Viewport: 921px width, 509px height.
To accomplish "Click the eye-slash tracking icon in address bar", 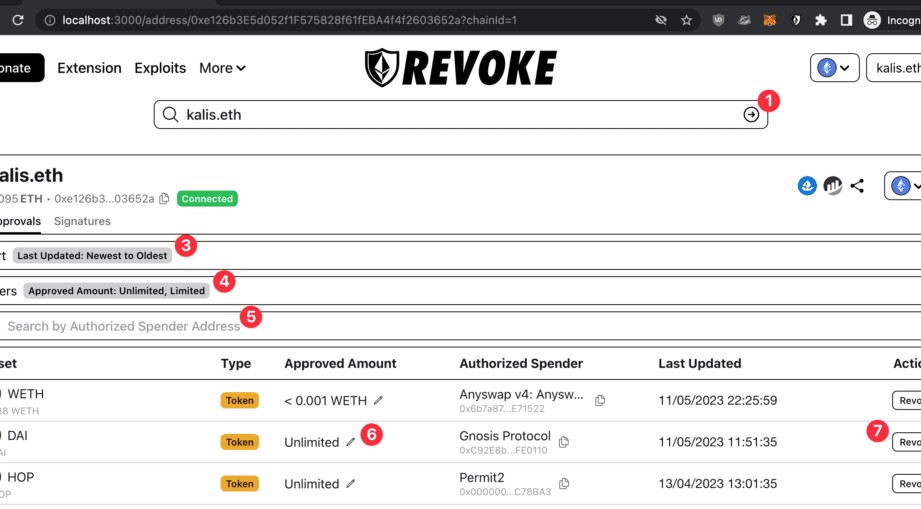I will click(661, 20).
